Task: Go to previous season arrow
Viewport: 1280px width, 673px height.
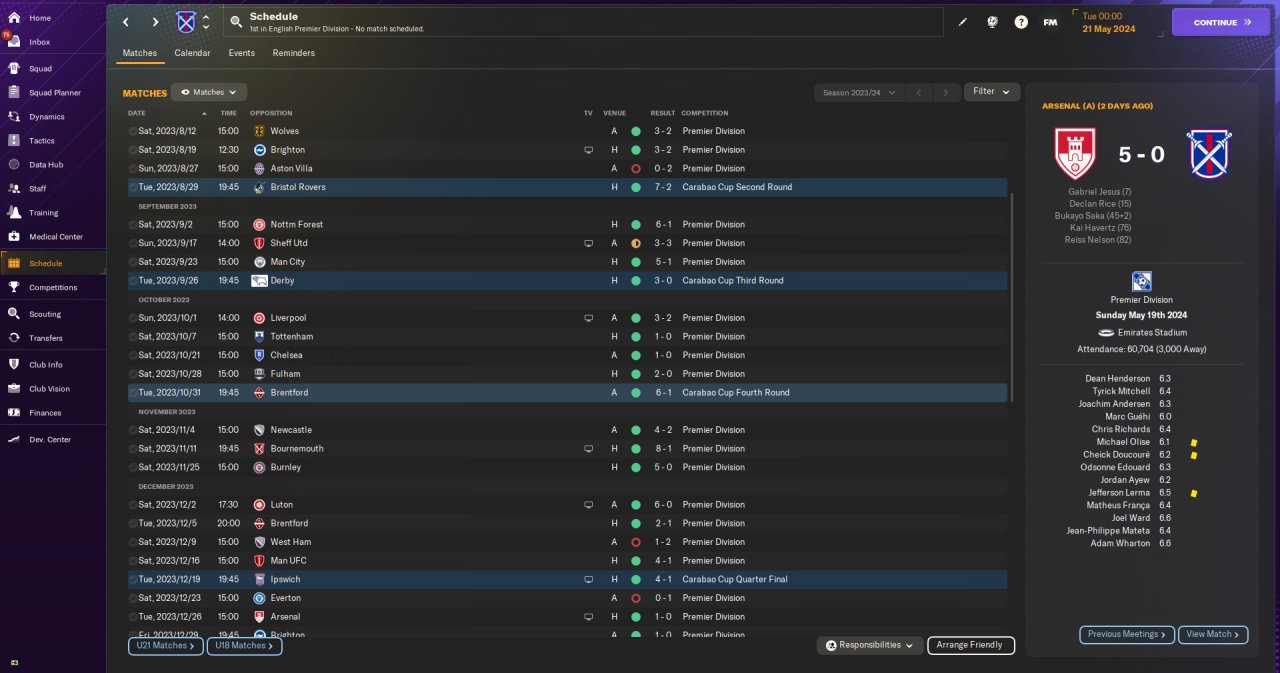Action: pos(918,92)
